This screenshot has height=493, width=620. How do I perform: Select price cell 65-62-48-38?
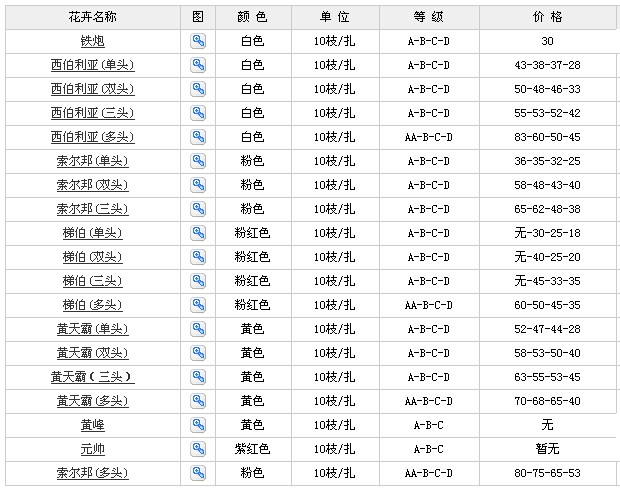[547, 209]
